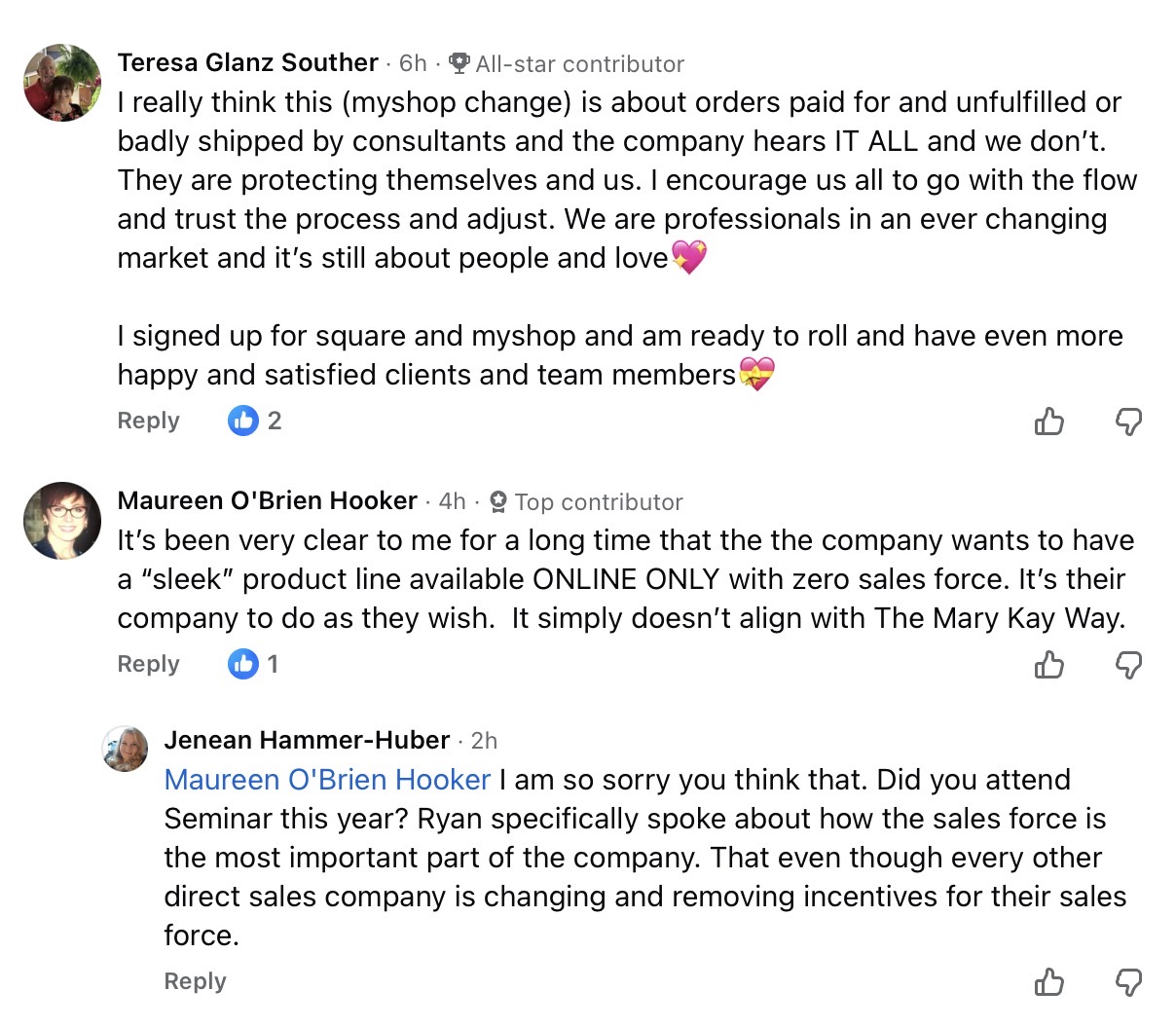Screen dimensions: 1176x1027
Task: Thumbs up Maureen O'Brien Hooker's comment
Action: (1048, 665)
